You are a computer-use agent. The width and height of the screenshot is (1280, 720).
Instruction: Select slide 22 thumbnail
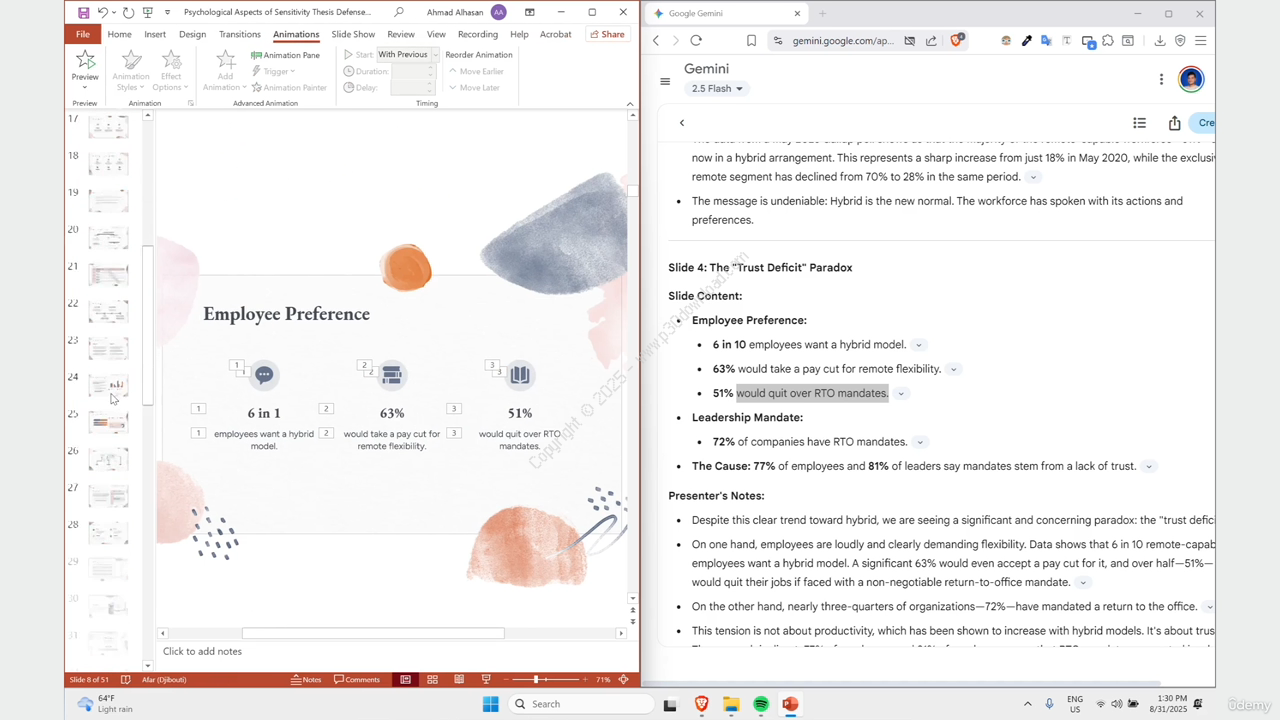108,311
